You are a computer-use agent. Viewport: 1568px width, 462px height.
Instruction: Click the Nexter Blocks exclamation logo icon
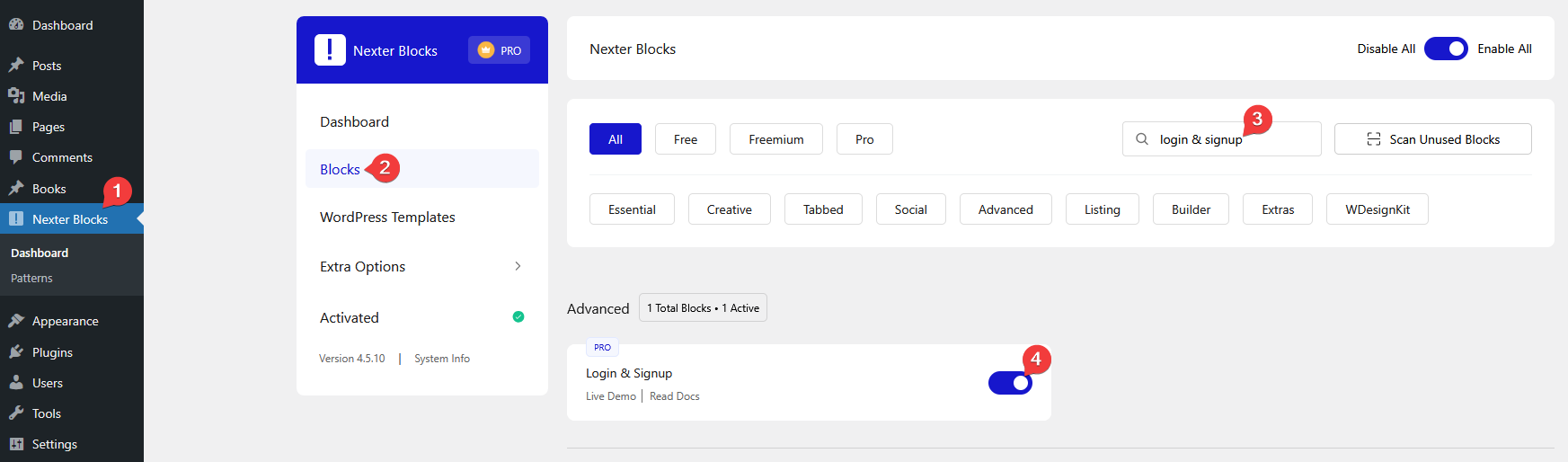click(x=330, y=50)
